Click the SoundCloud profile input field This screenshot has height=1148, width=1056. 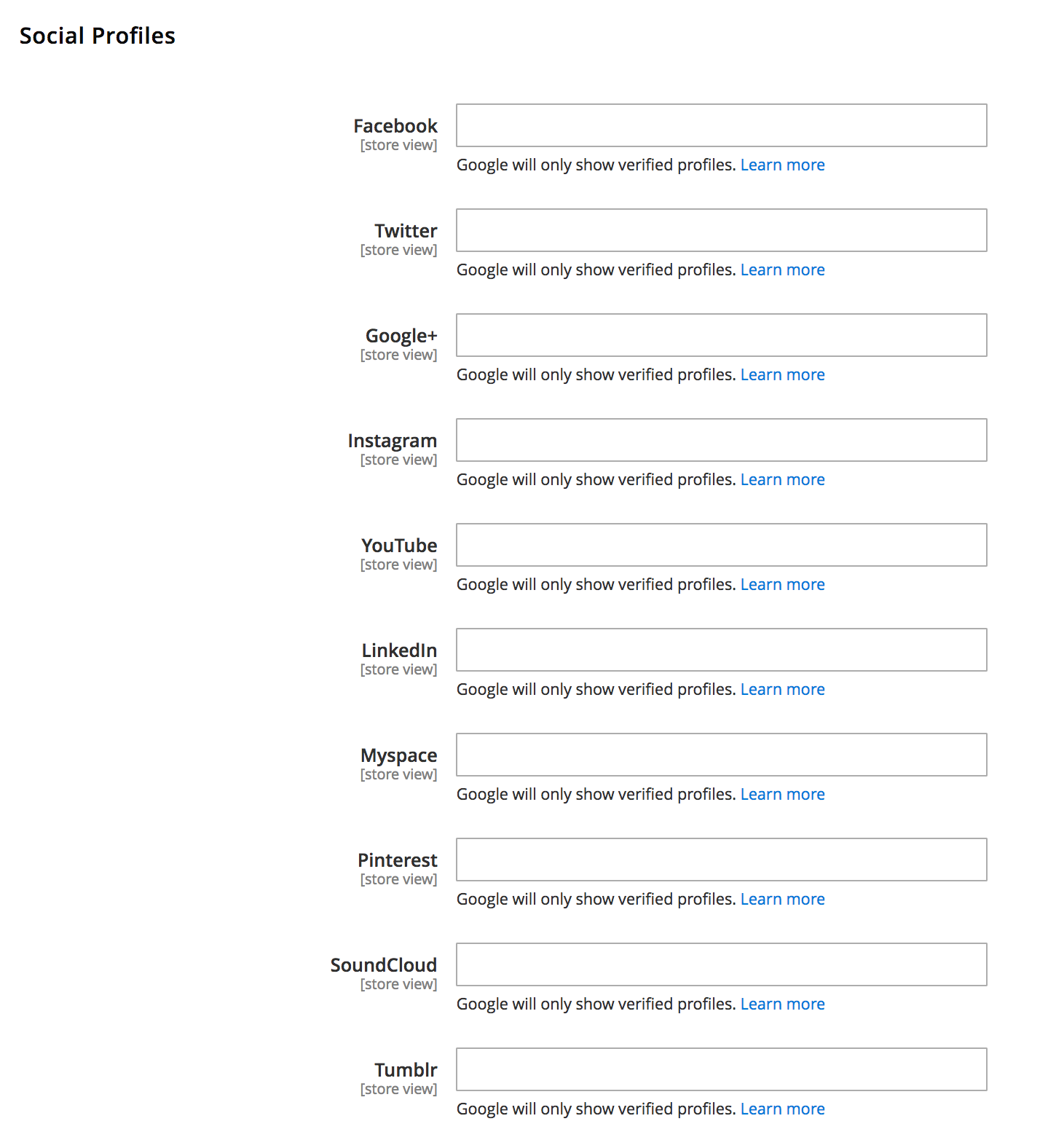722,964
